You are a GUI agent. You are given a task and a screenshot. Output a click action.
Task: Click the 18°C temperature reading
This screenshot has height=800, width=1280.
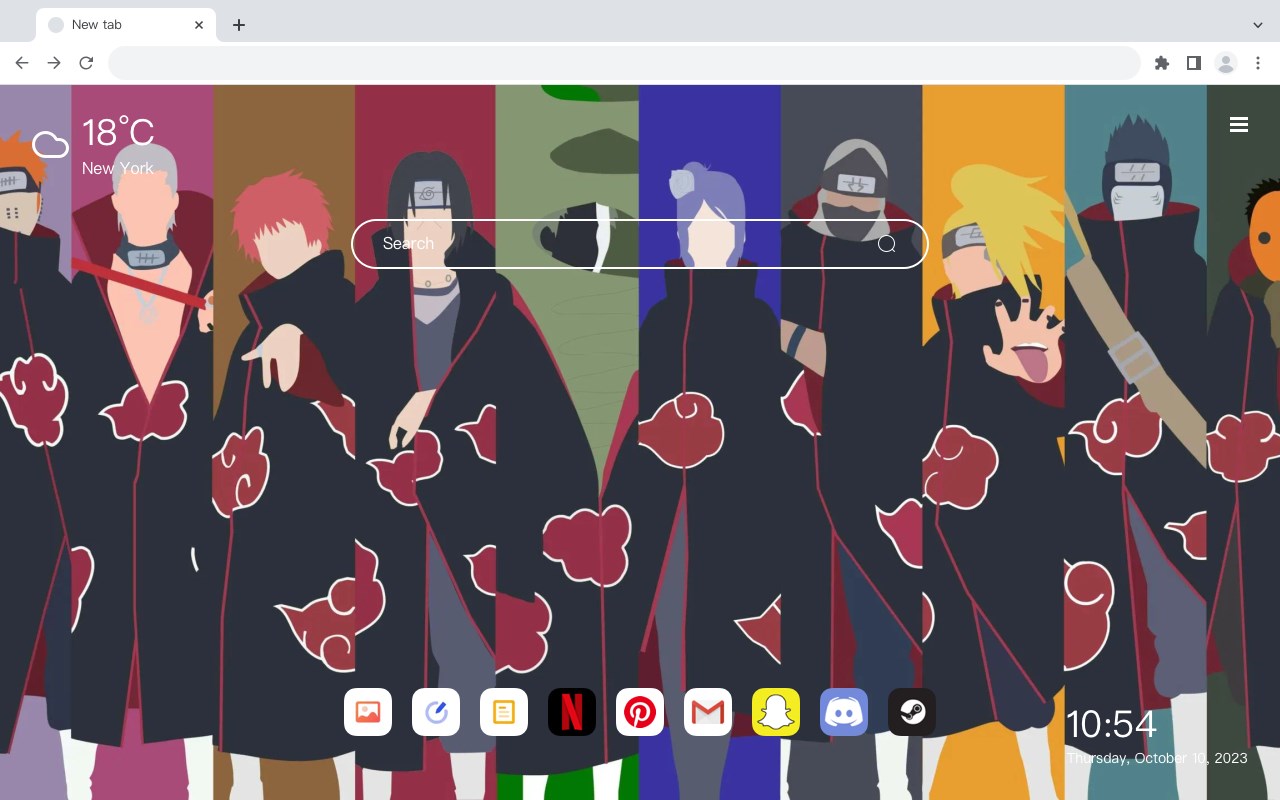pyautogui.click(x=118, y=133)
